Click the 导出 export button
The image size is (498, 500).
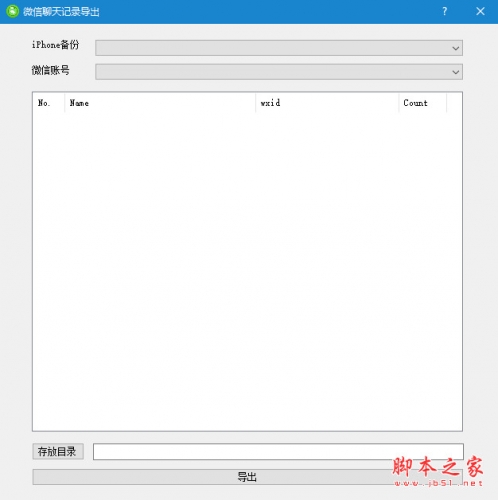coord(247,477)
